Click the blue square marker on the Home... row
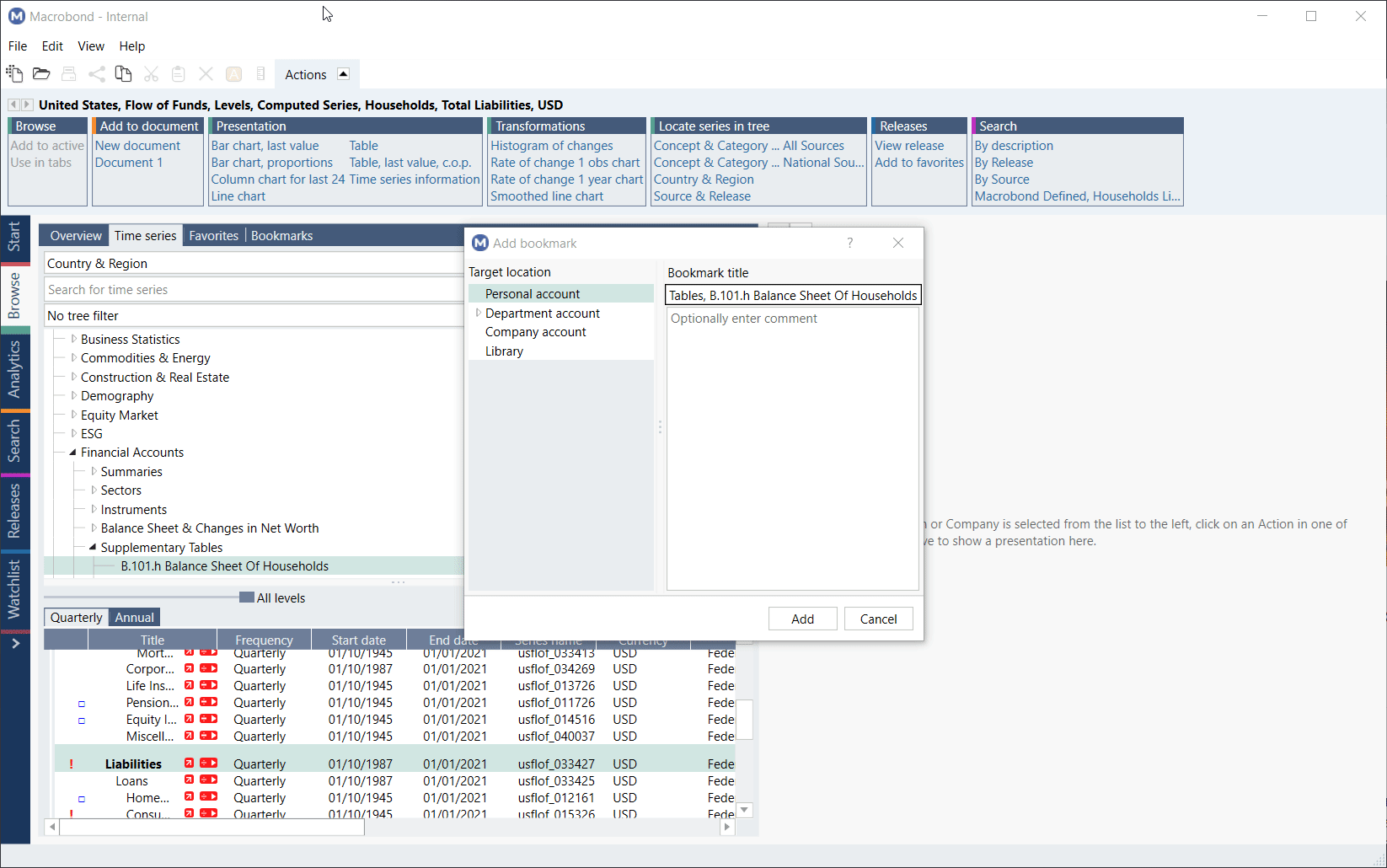 (82, 799)
